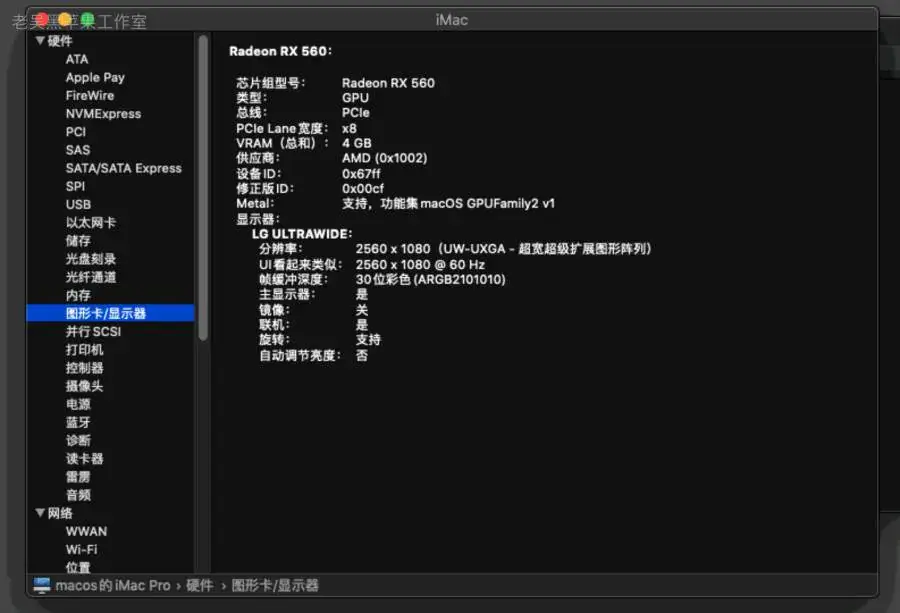The height and width of the screenshot is (613, 900).
Task: Click the vendor value AMD (0x1002)
Action: tap(385, 158)
